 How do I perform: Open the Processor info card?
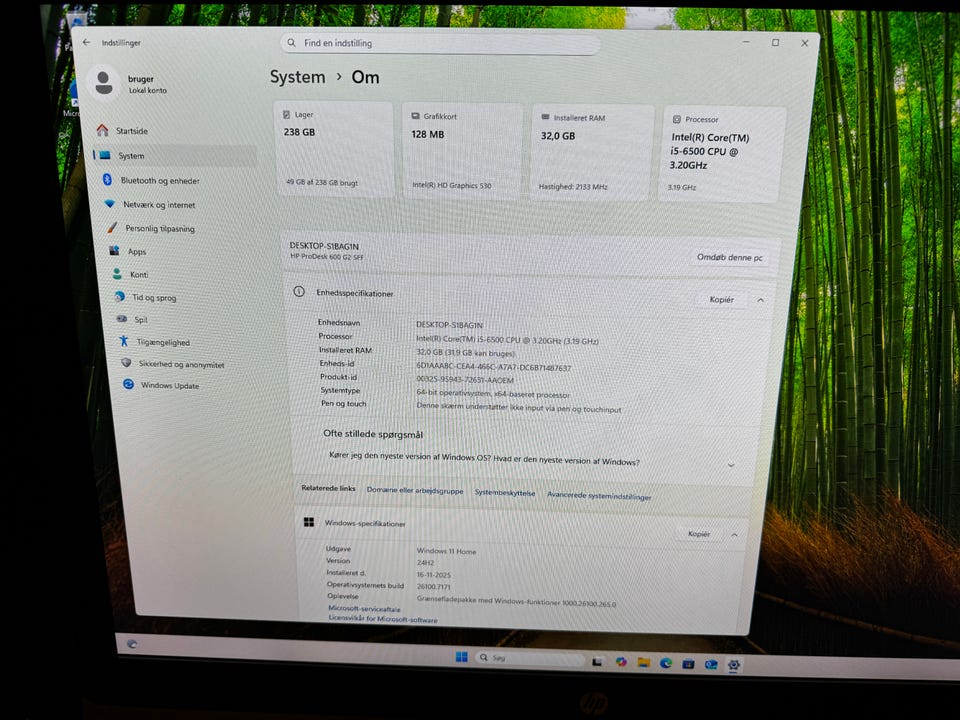(721, 154)
